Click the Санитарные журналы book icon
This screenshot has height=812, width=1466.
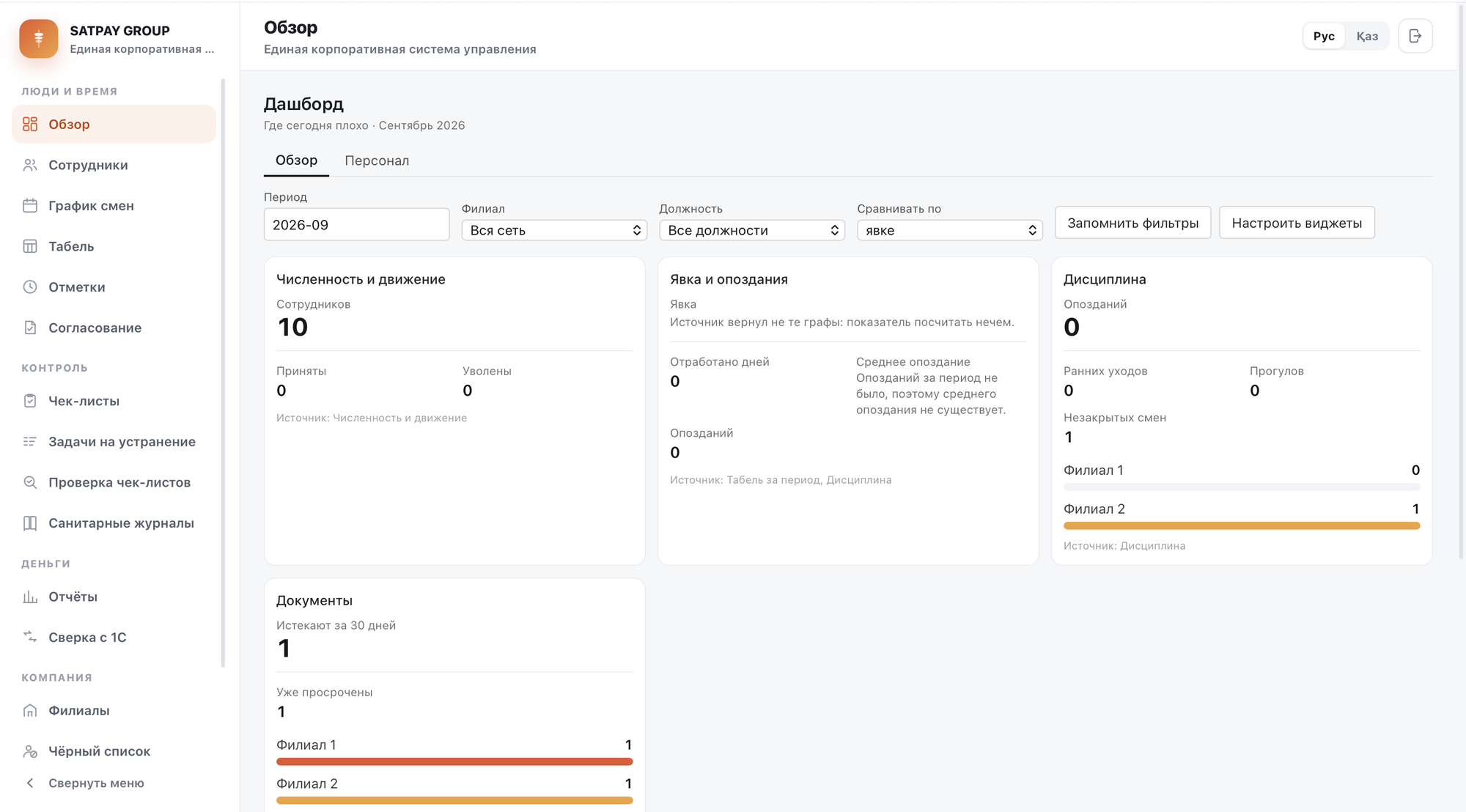point(30,523)
